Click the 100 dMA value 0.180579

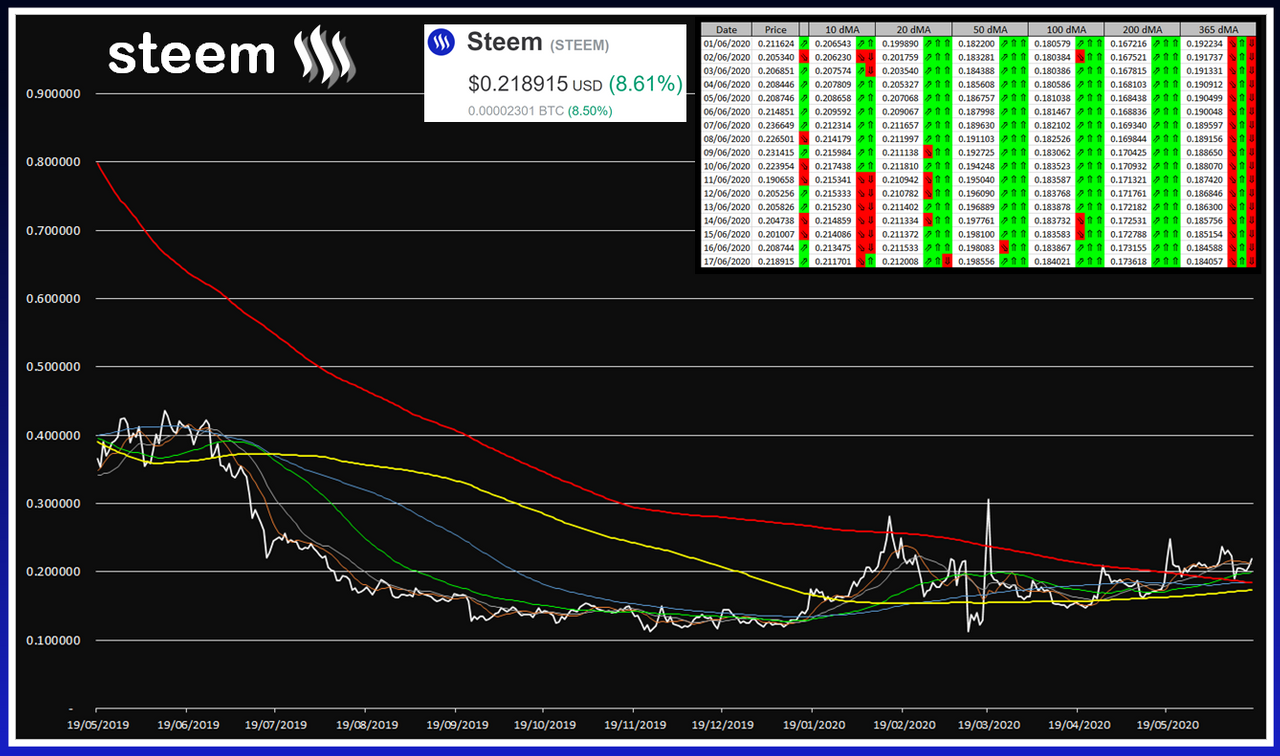click(1052, 45)
